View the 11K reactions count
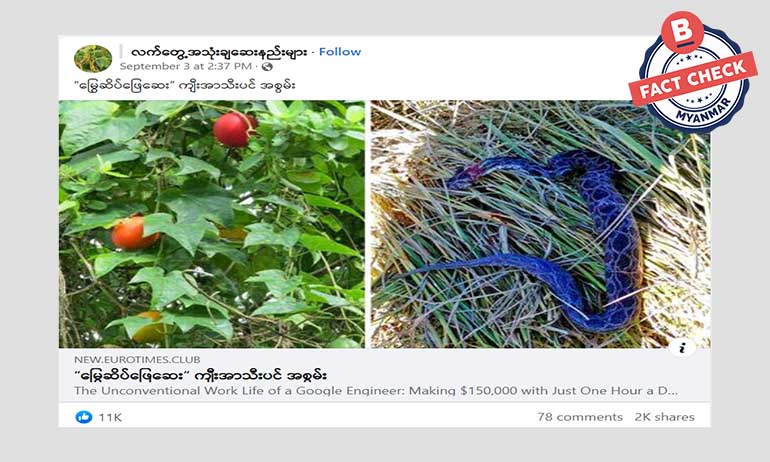770x462 pixels. pos(110,417)
